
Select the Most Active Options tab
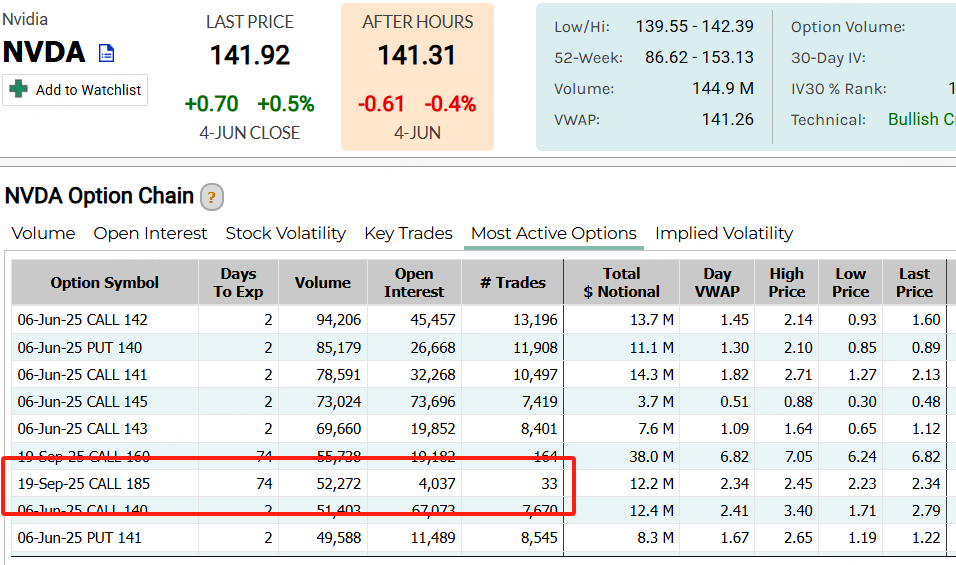pos(554,233)
